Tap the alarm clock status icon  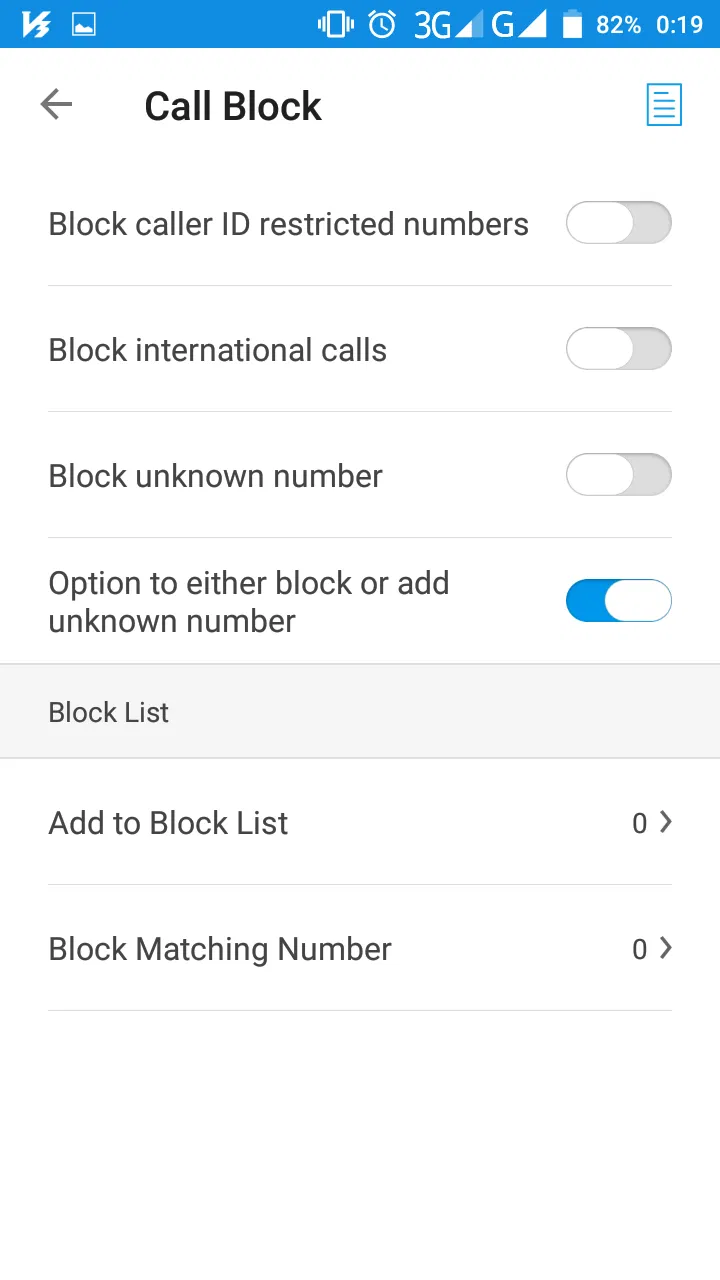pyautogui.click(x=382, y=24)
